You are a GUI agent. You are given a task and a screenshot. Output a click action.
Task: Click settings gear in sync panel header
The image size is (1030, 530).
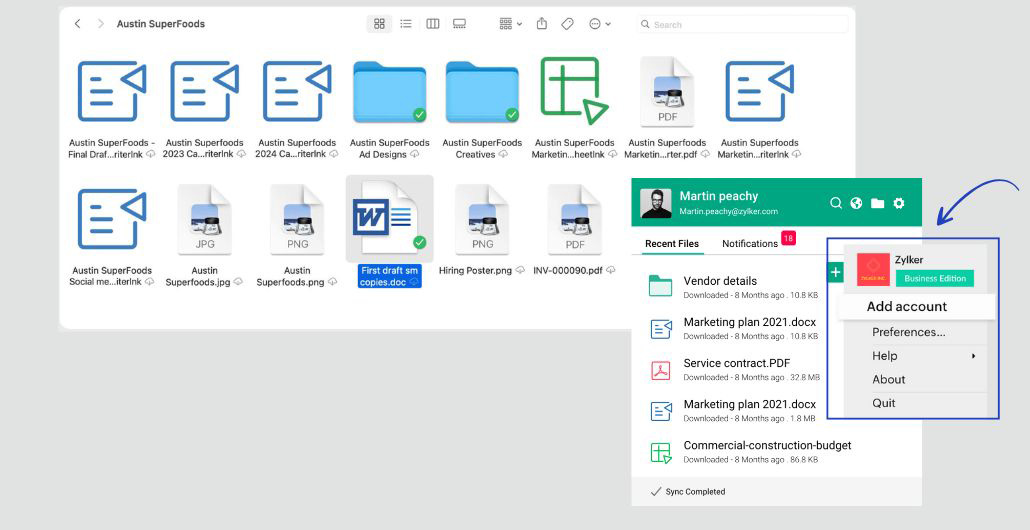coord(899,203)
